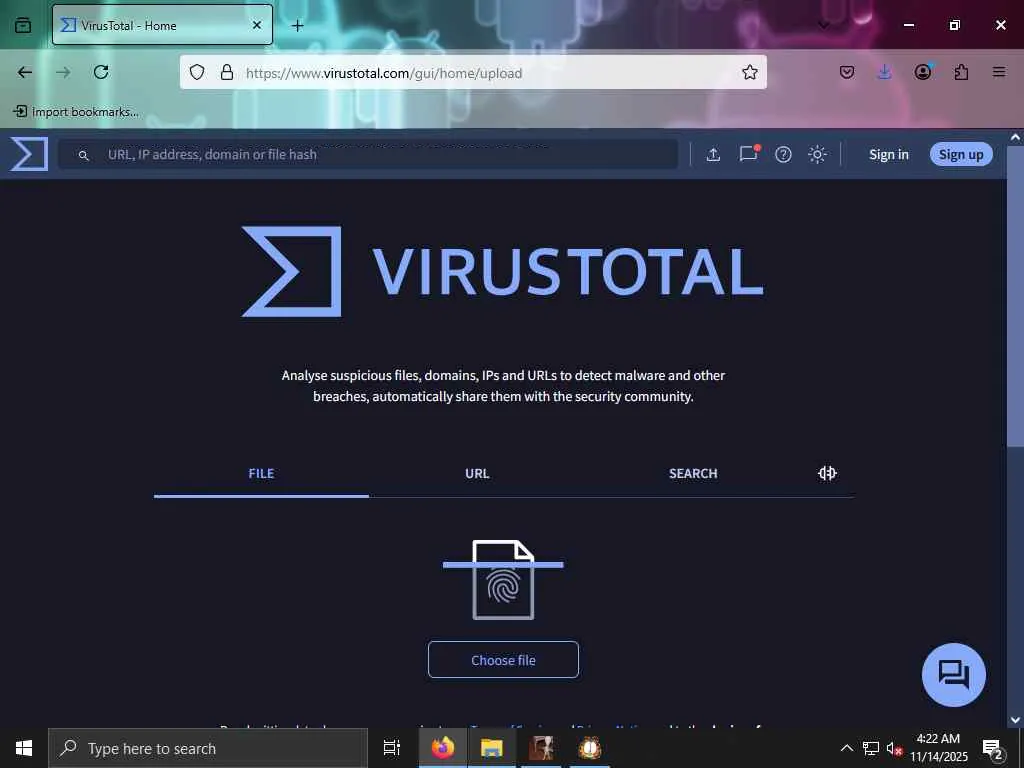This screenshot has width=1024, height=768.
Task: Open the chat support bubble
Action: coord(953,675)
